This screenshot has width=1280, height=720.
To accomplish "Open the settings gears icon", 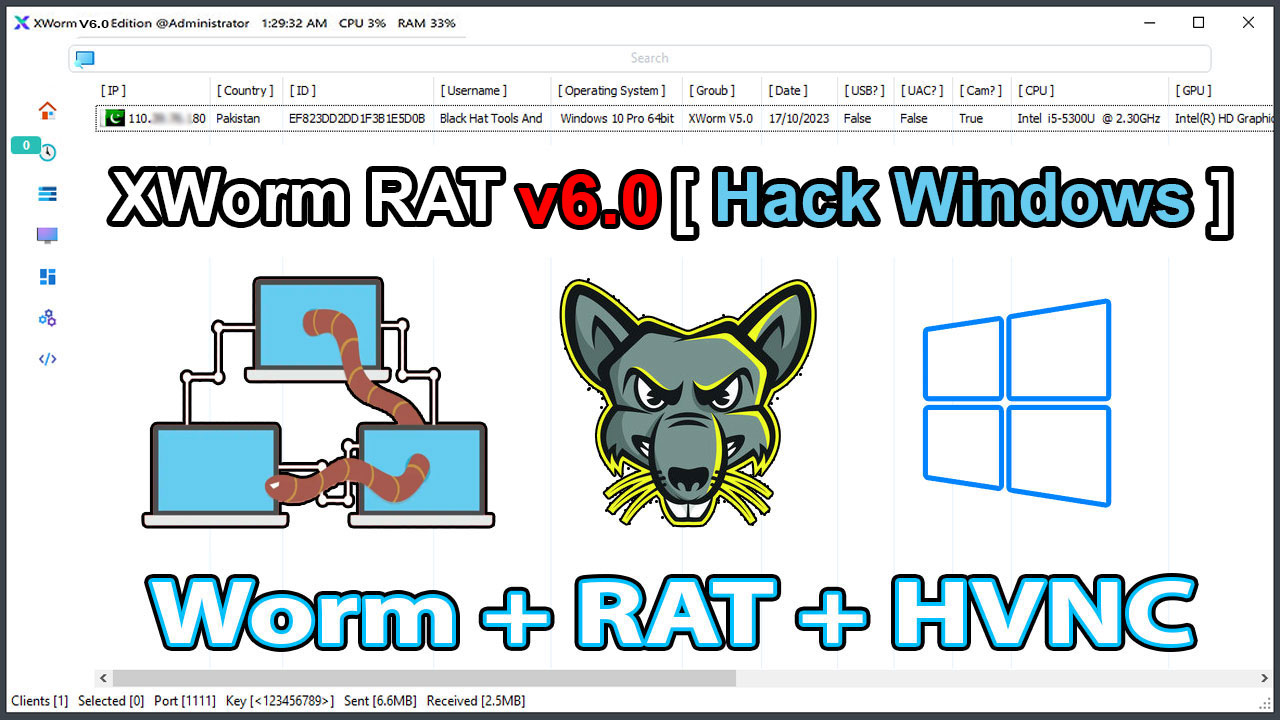I will coord(46,317).
